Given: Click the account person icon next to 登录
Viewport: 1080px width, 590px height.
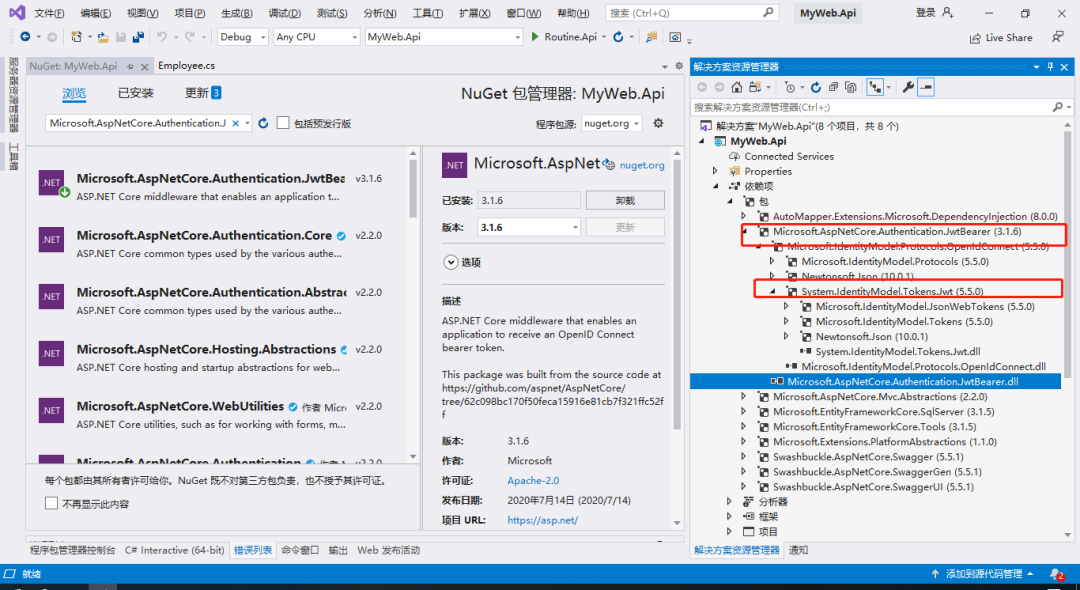Looking at the screenshot, I should point(948,12).
